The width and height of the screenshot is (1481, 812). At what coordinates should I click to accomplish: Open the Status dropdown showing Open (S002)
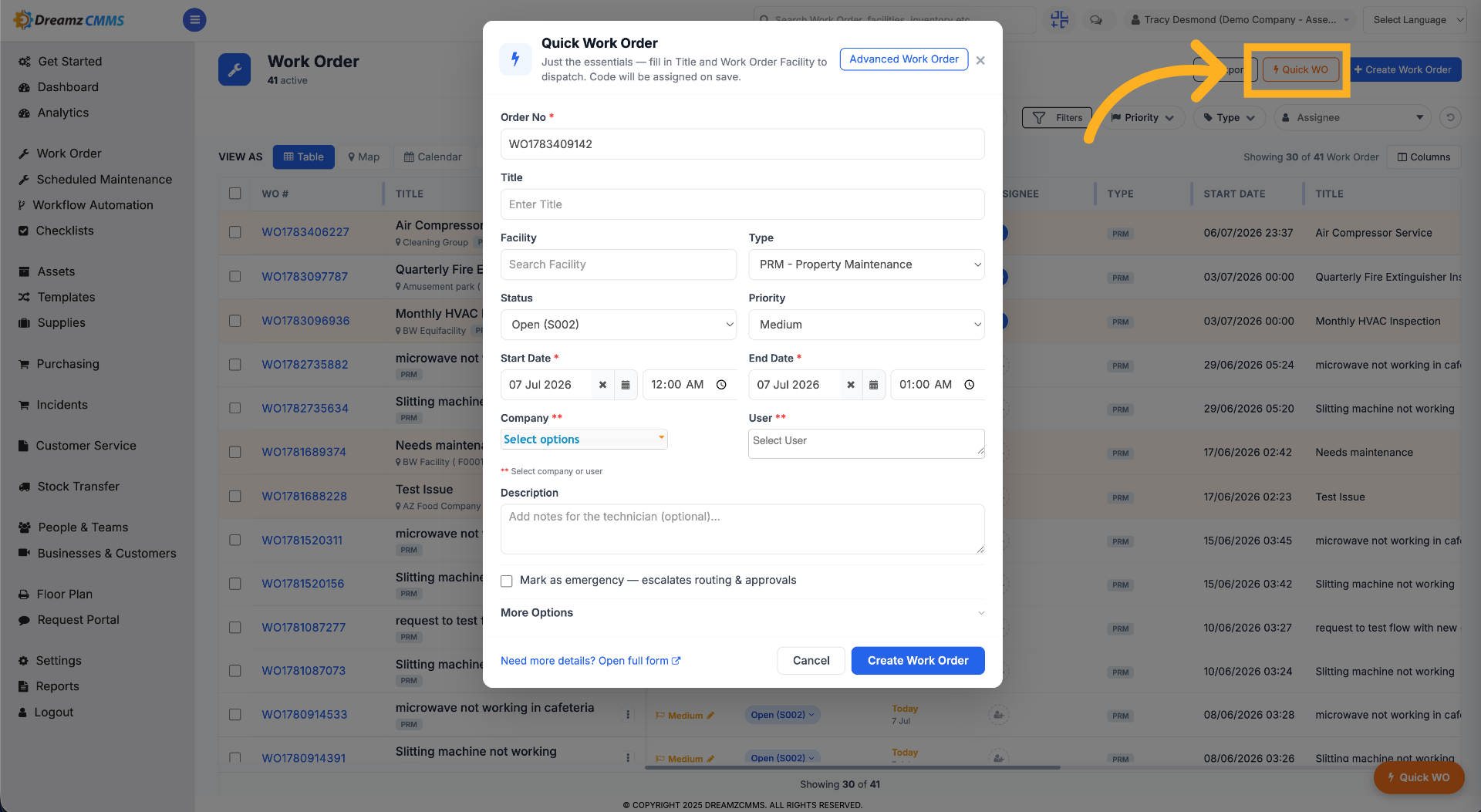coord(619,325)
